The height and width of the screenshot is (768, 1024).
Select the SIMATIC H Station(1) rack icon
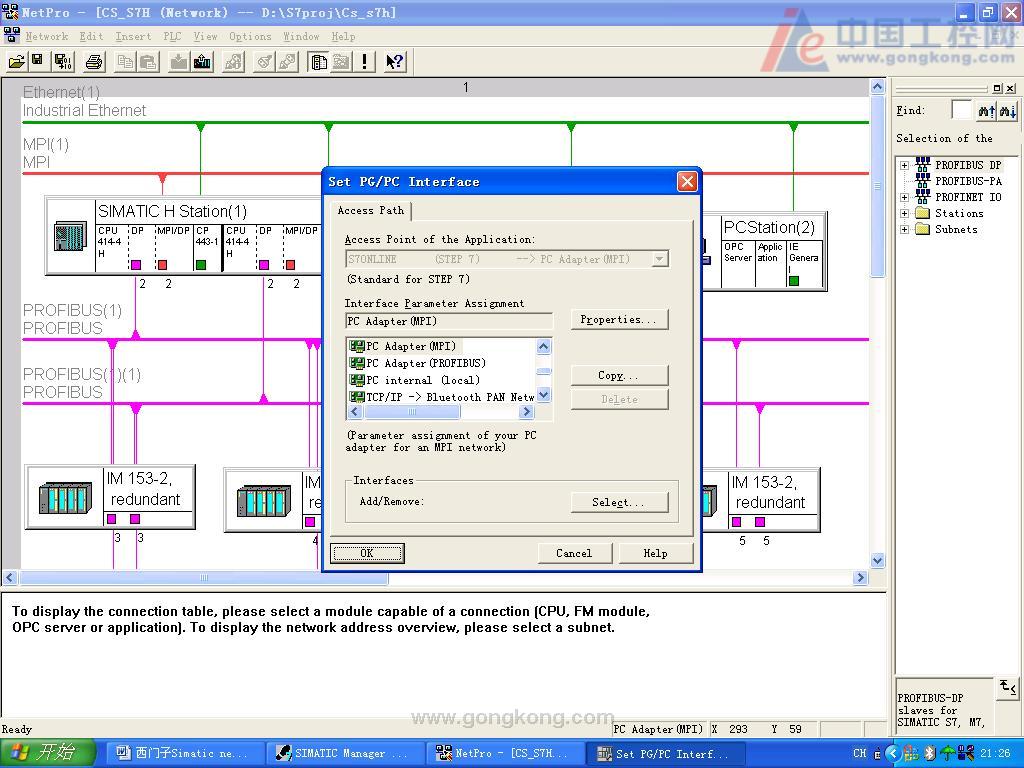click(x=71, y=236)
